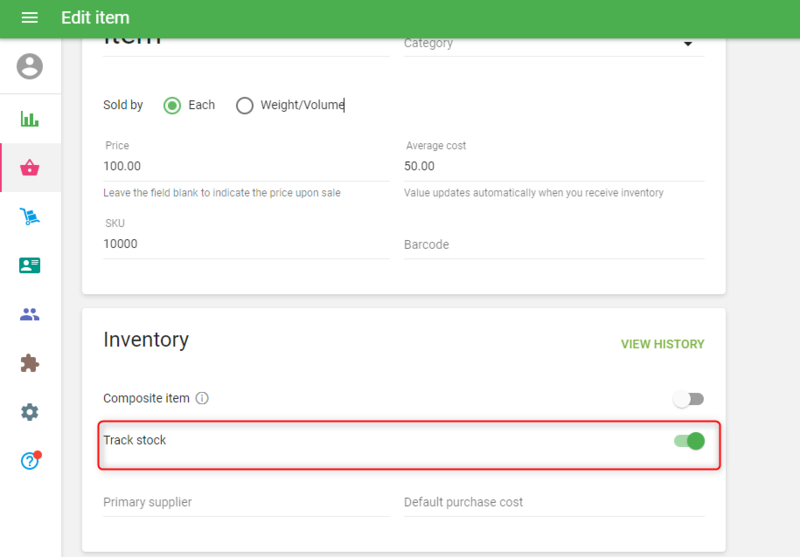The height and width of the screenshot is (557, 800).
Task: Open the hamburger navigation menu
Action: pos(29,18)
